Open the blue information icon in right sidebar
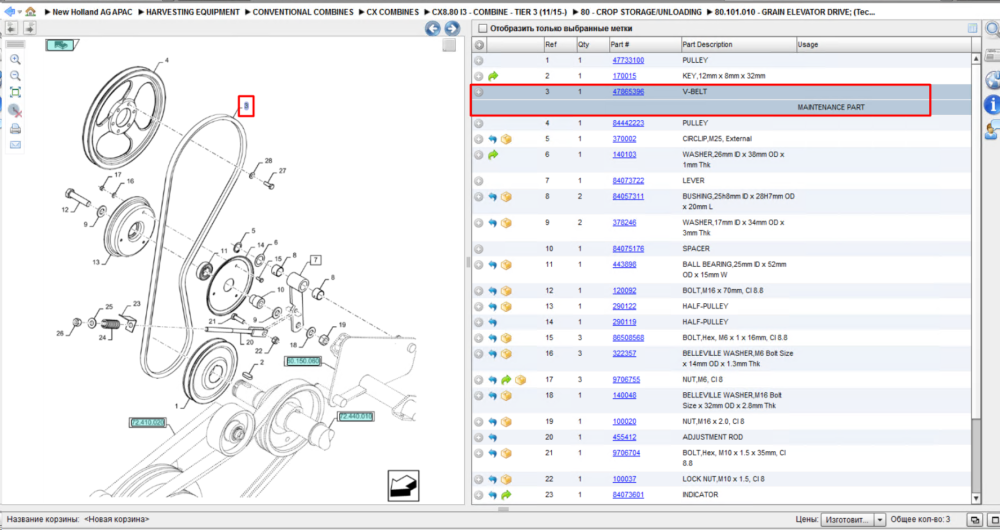1000x530 pixels. (x=992, y=105)
